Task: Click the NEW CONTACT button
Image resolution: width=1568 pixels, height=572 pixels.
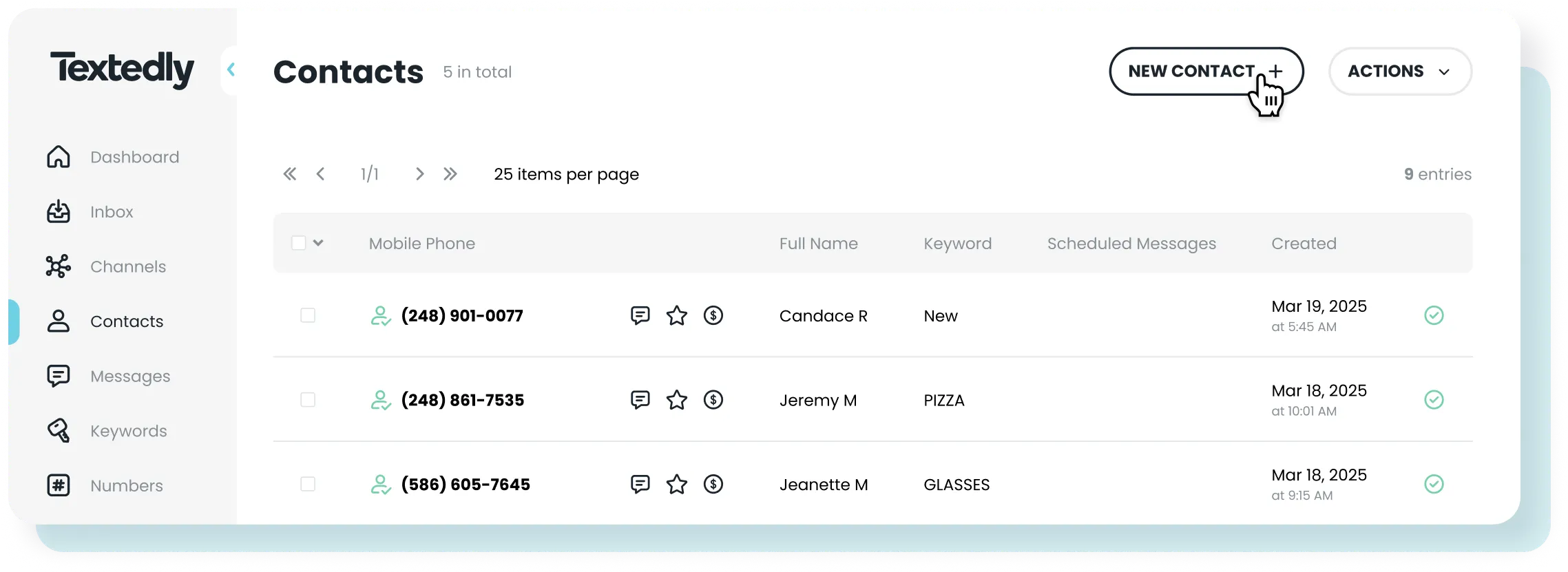Action: pos(1206,72)
